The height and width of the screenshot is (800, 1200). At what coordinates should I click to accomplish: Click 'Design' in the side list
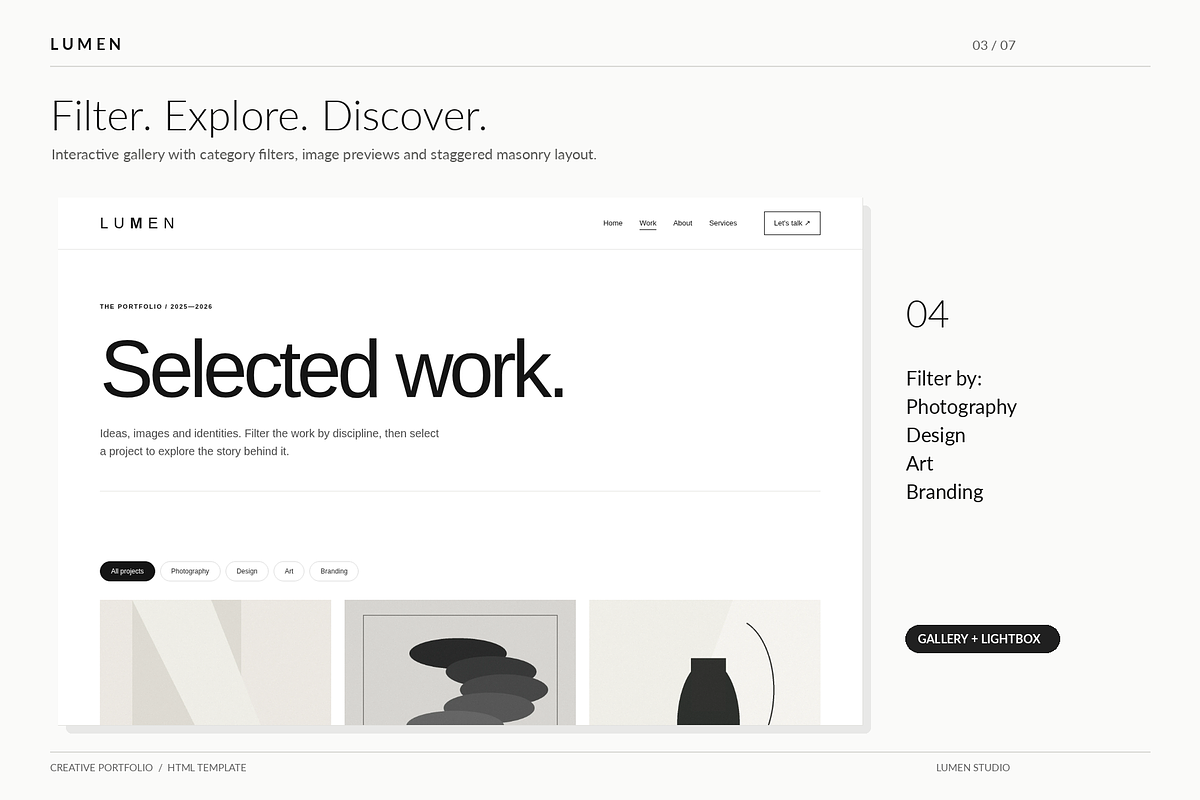[935, 435]
